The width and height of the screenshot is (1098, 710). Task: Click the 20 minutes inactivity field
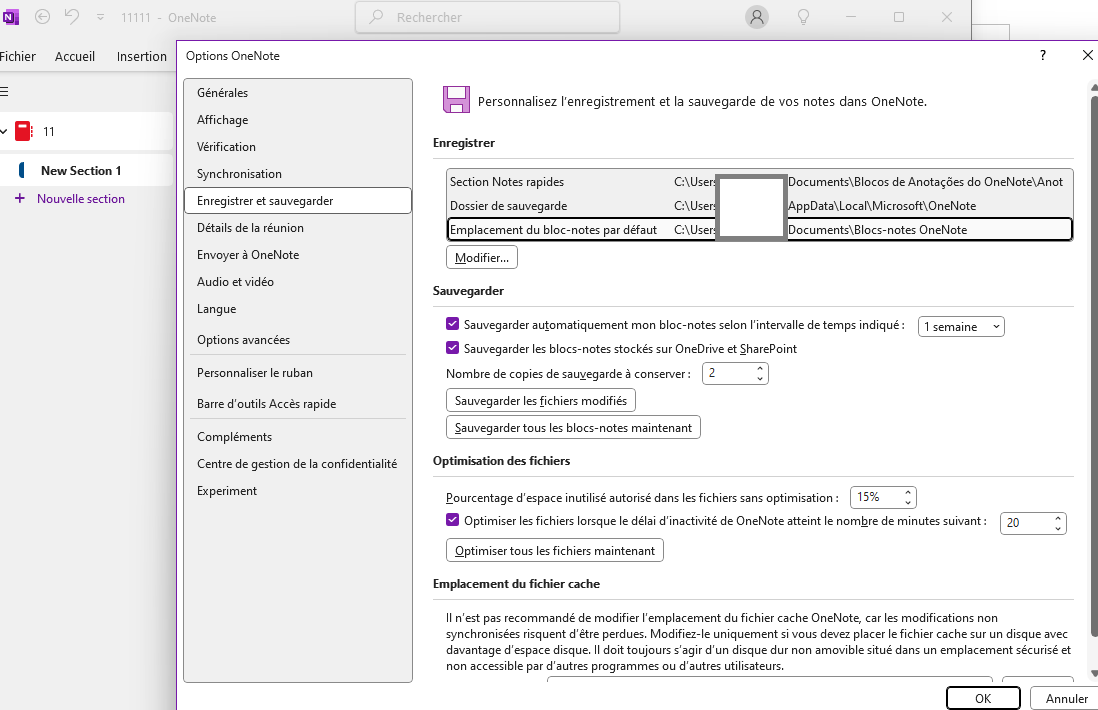coord(1026,523)
